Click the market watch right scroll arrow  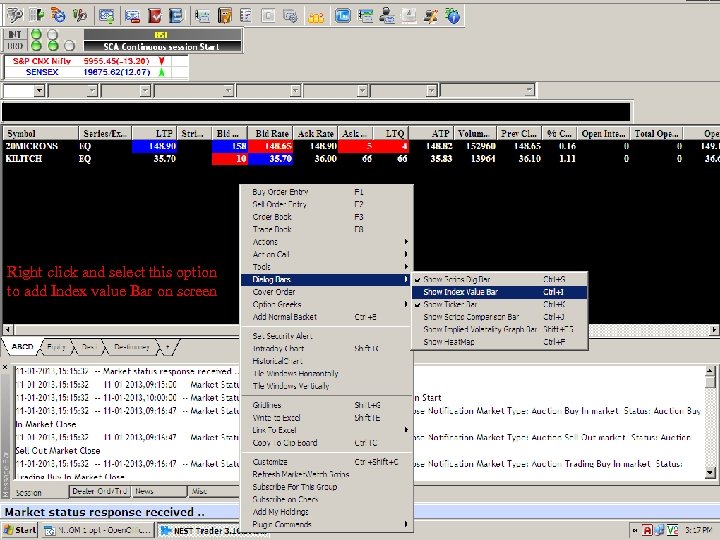click(x=714, y=329)
